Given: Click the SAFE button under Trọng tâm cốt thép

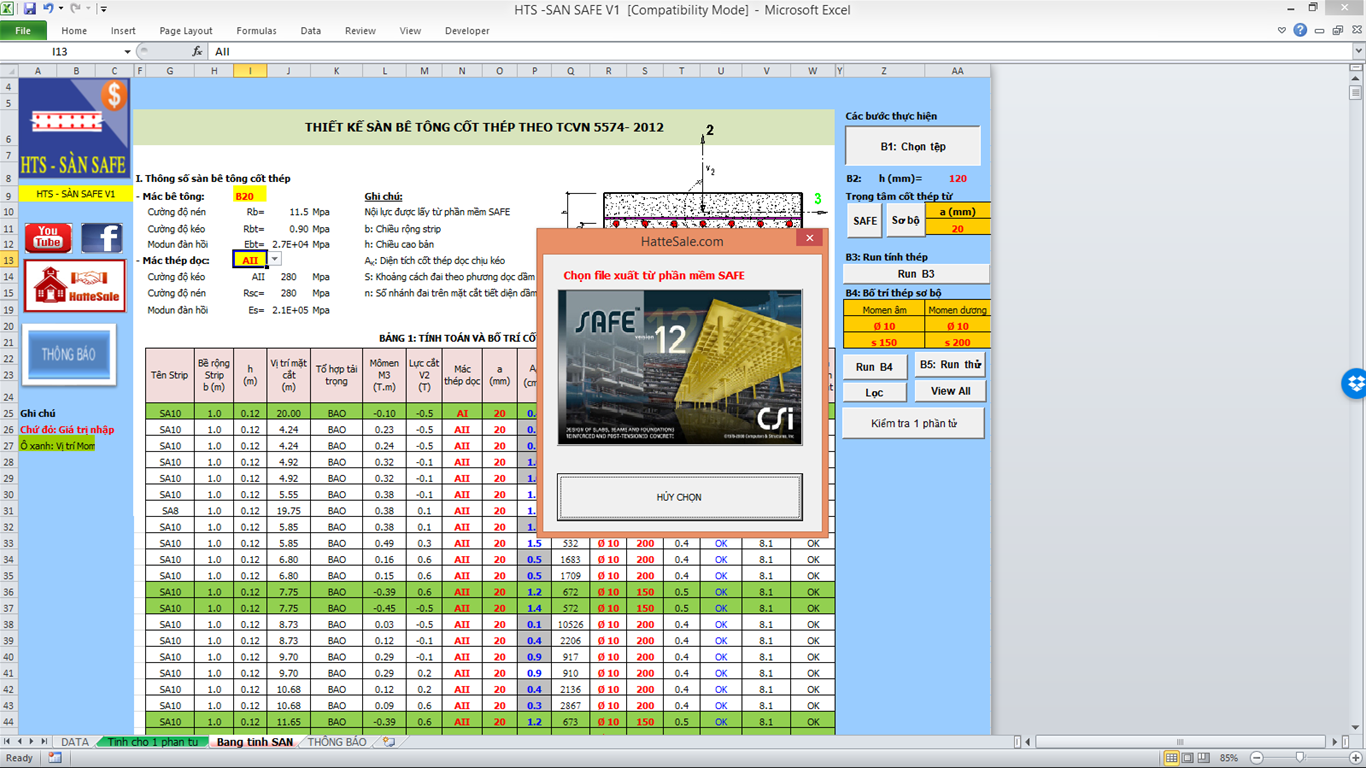Looking at the screenshot, I should [865, 220].
